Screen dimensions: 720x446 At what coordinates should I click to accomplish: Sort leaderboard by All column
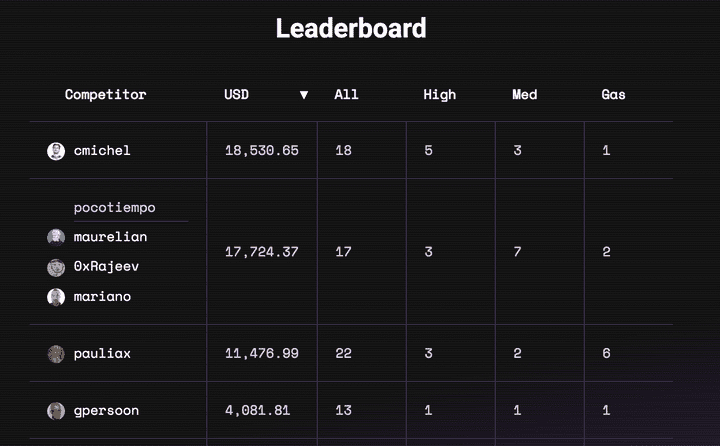click(346, 95)
